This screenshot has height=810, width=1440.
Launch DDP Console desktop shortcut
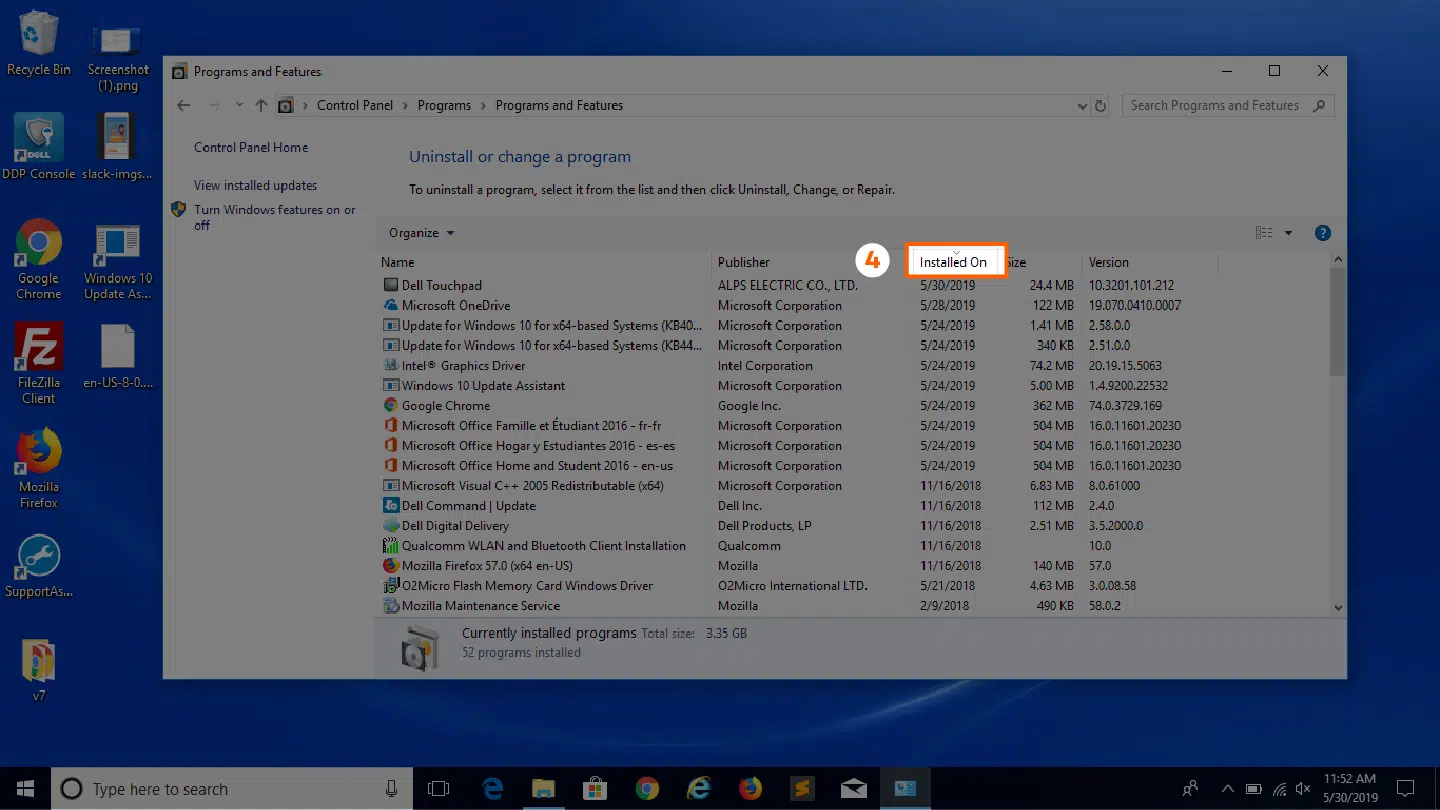(39, 146)
